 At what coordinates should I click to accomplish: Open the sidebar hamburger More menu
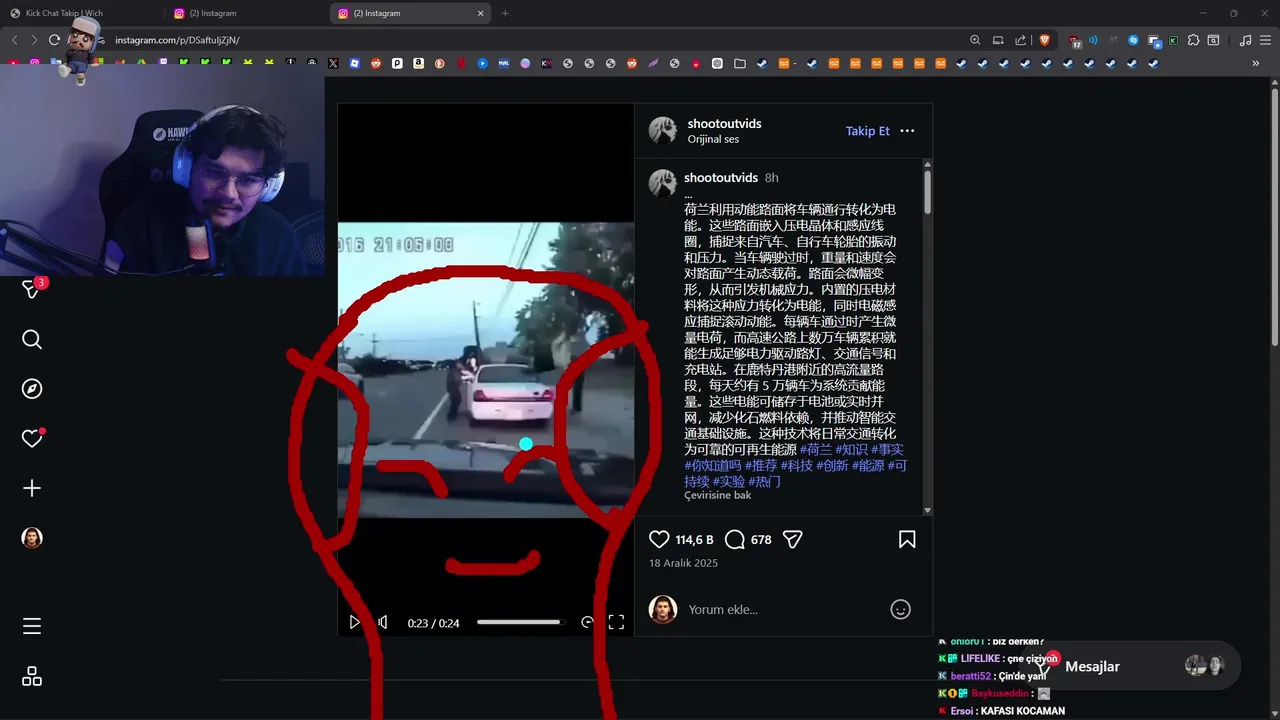[x=32, y=627]
